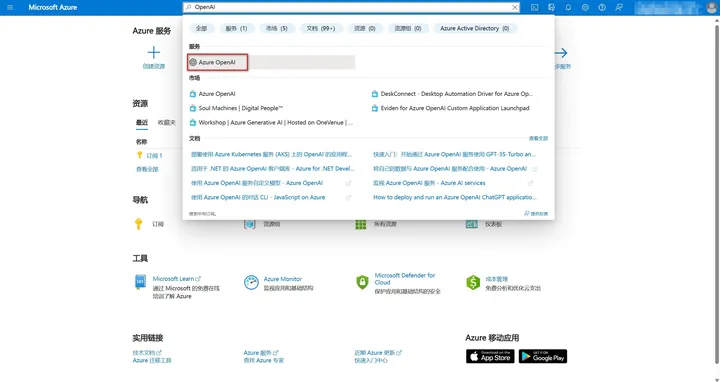This screenshot has height=382, width=720.
Task: Open 订阅 1 resource row
Action: (x=154, y=156)
